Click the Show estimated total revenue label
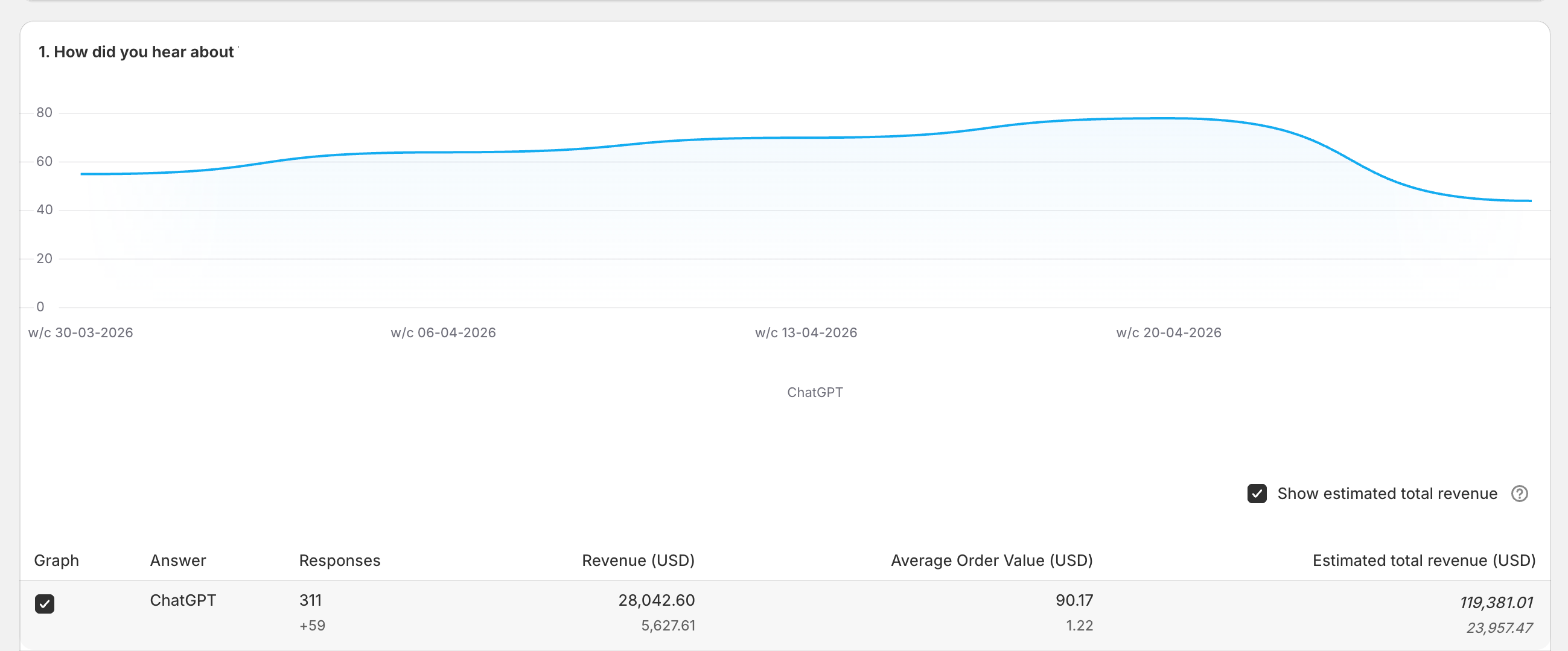Screen dimensions: 1568x651 point(1387,494)
